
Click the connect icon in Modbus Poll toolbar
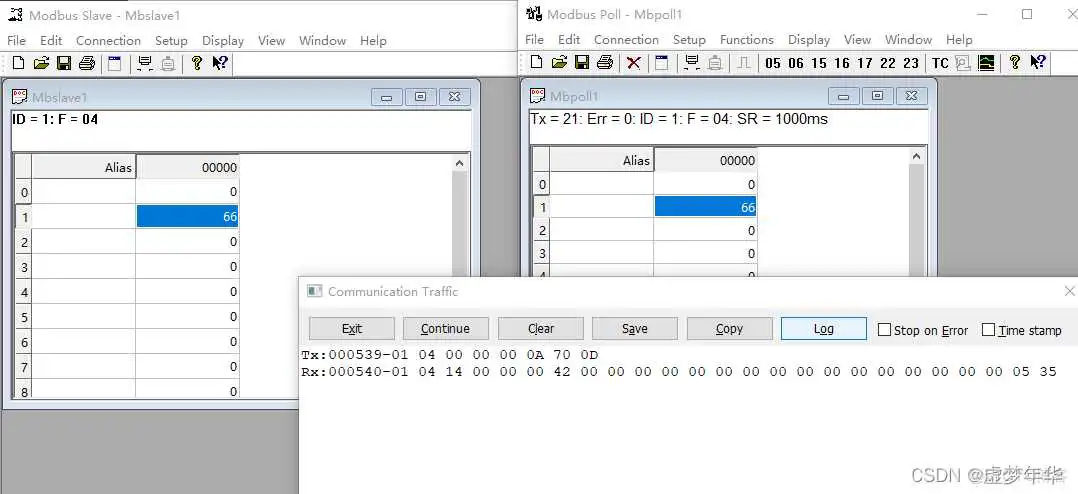point(690,63)
